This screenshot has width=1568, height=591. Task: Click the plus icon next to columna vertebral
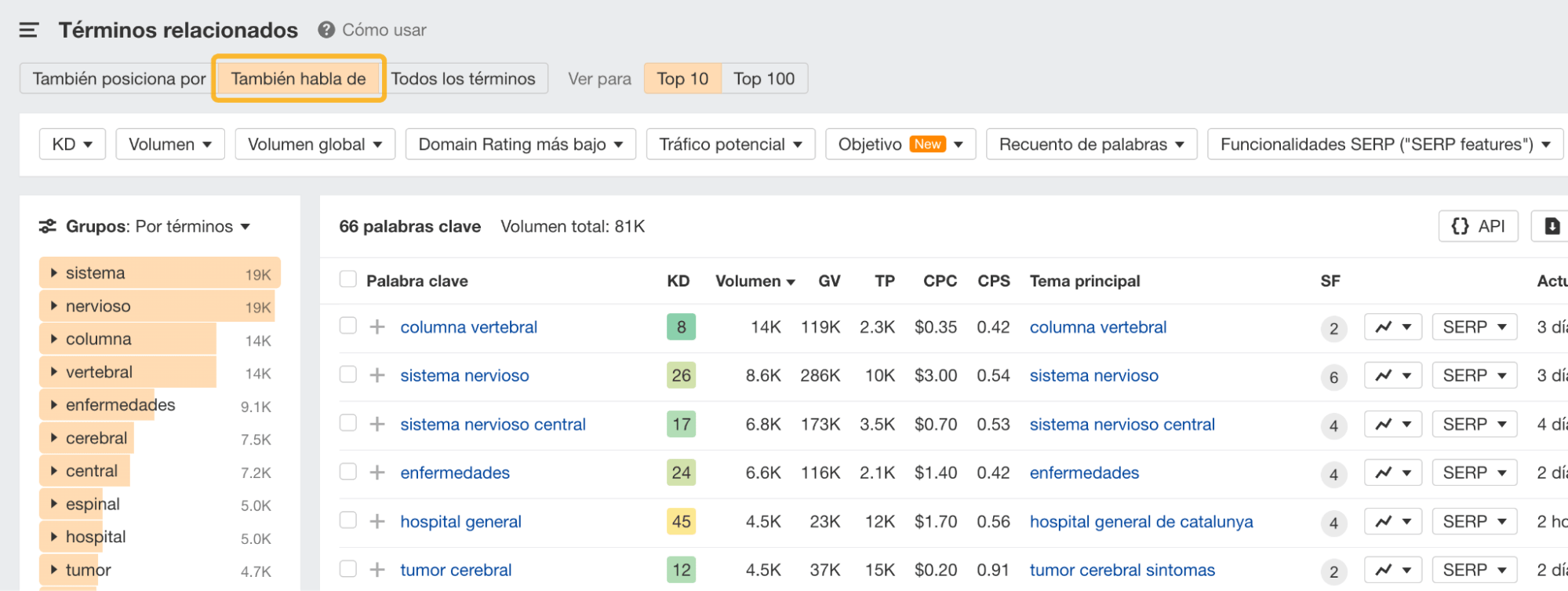pos(377,327)
